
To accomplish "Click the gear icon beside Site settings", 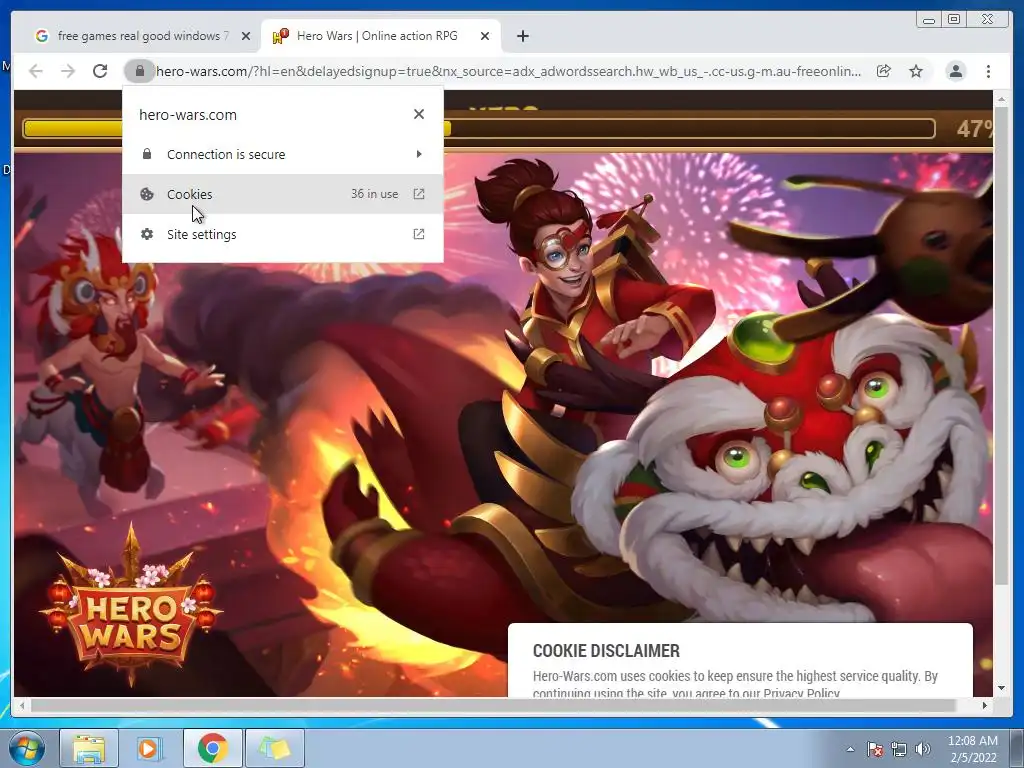I will (x=147, y=234).
